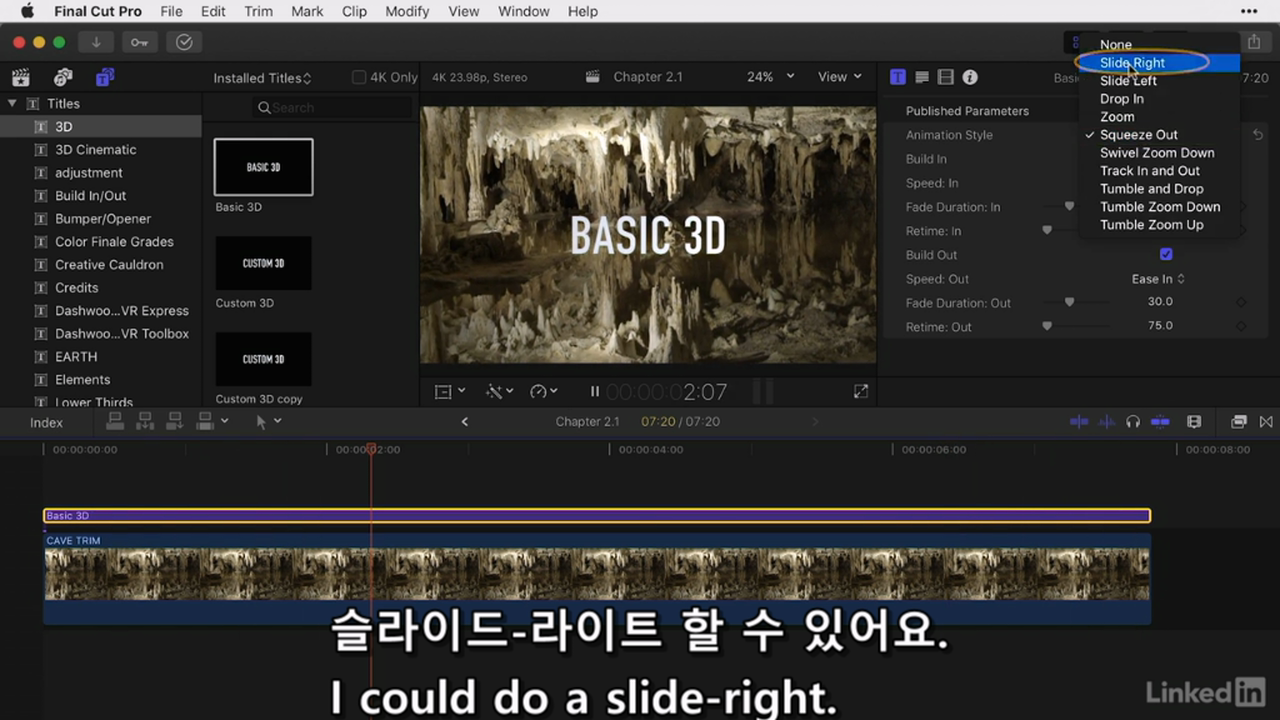Image resolution: width=1280 pixels, height=720 pixels.
Task: Open the Text inspector tab icon
Action: point(898,77)
